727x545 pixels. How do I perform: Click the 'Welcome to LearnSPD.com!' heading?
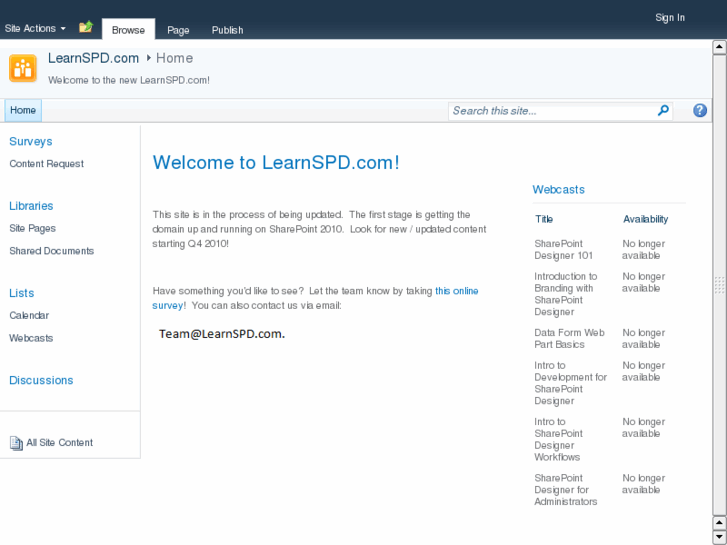[276, 162]
